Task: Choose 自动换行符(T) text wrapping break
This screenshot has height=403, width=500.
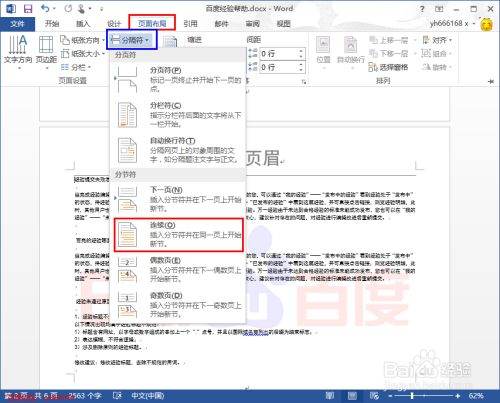Action: [x=178, y=150]
